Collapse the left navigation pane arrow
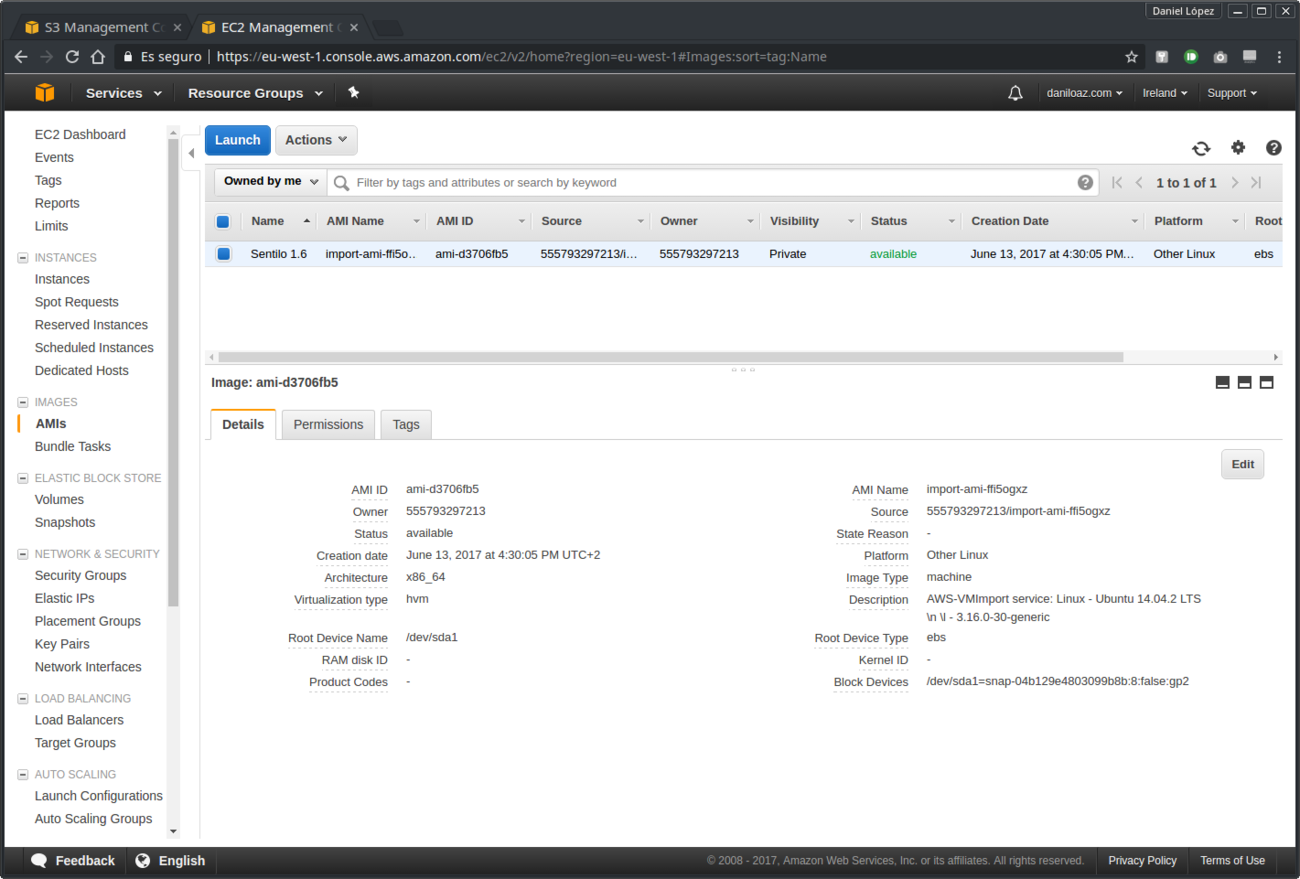This screenshot has height=879, width=1300. point(191,153)
